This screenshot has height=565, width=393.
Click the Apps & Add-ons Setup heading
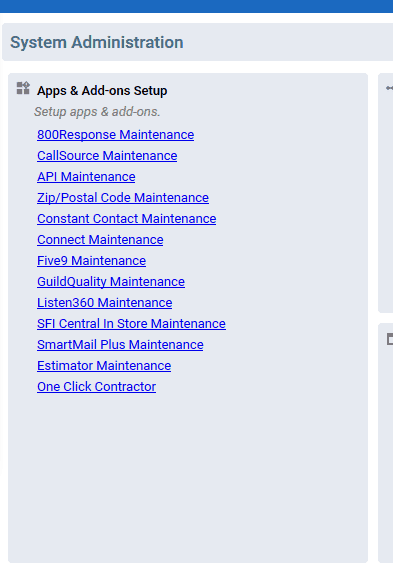(x=102, y=91)
